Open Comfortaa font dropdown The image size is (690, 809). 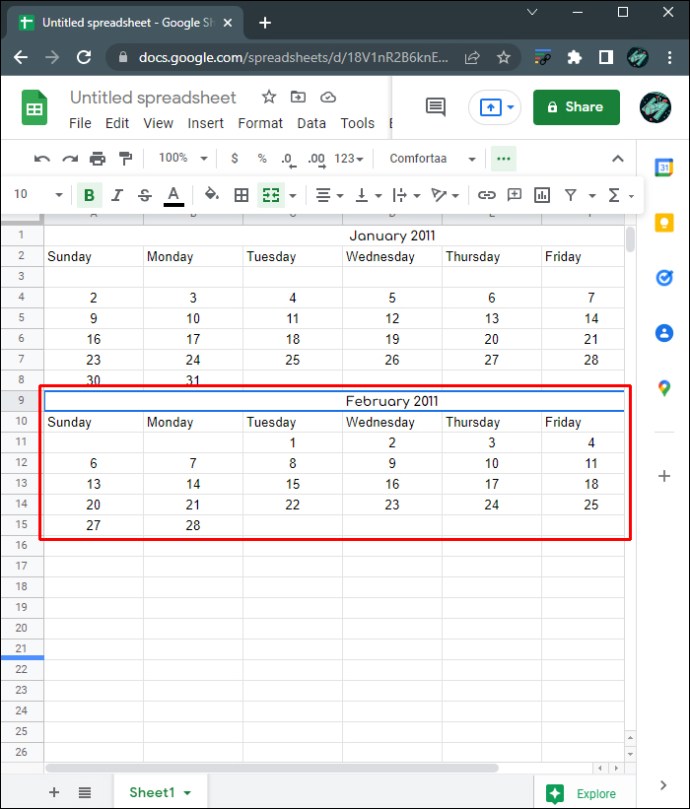click(x=432, y=158)
